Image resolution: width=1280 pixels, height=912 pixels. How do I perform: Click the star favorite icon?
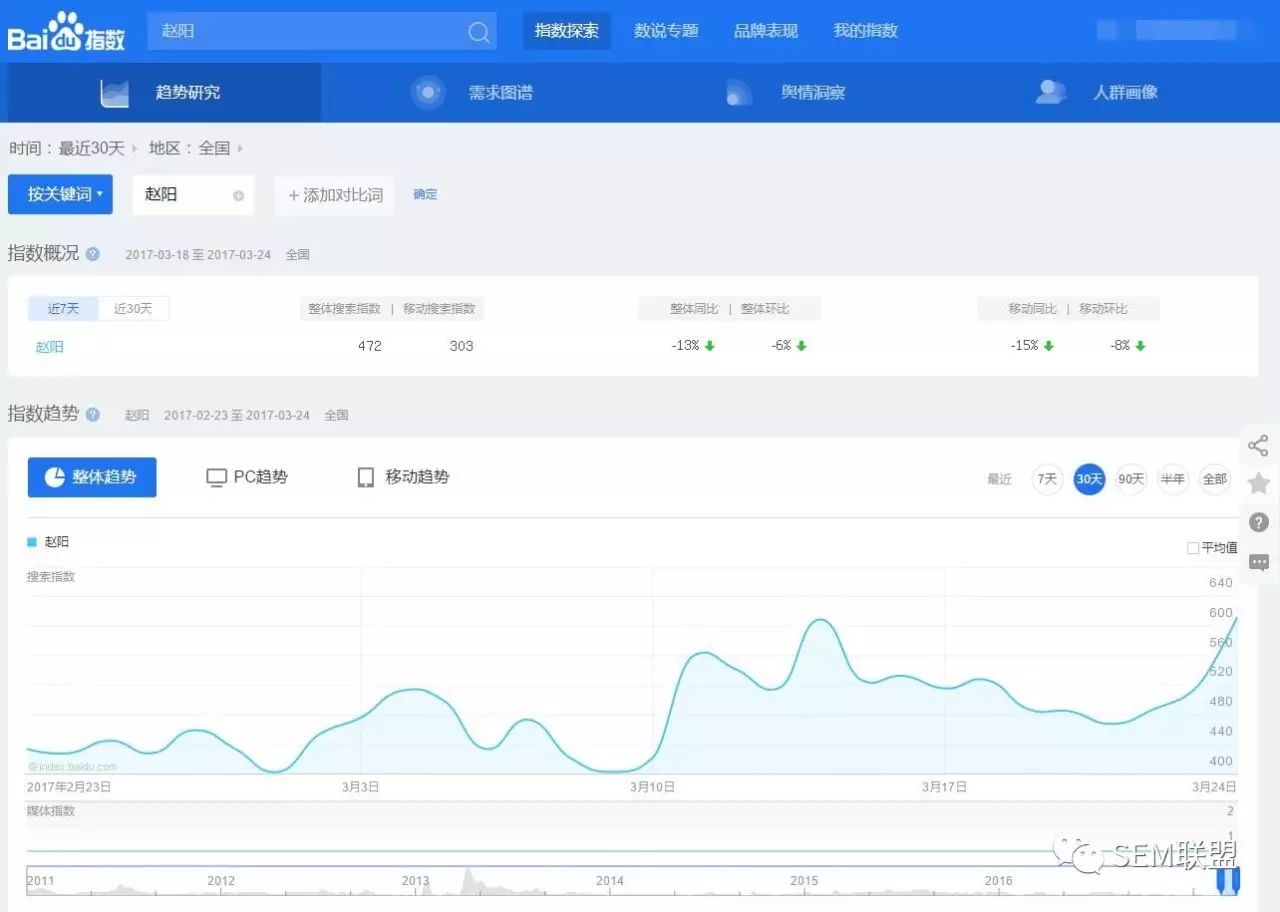click(1258, 484)
